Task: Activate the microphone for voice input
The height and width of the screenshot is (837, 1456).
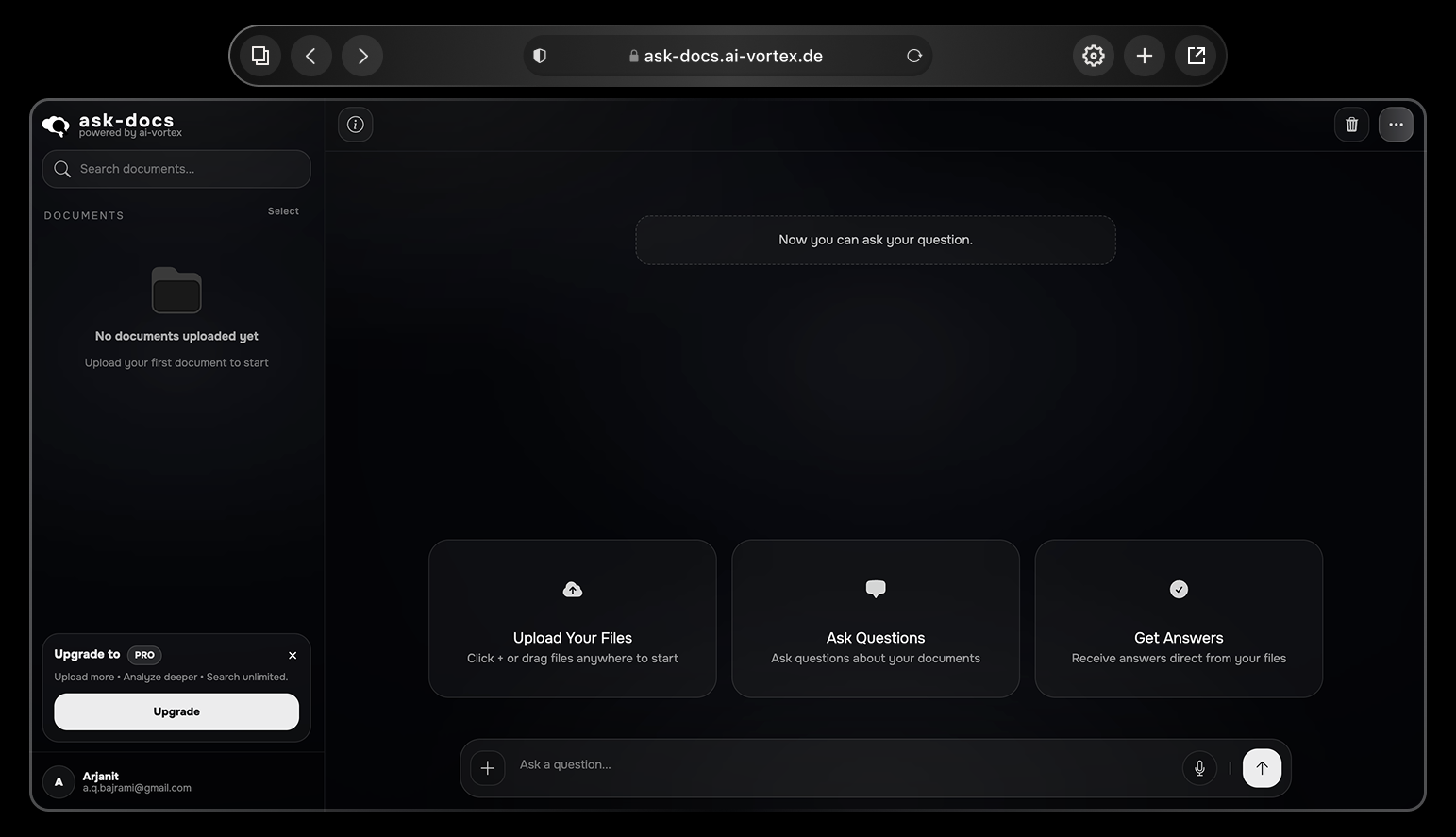Action: tap(1198, 767)
